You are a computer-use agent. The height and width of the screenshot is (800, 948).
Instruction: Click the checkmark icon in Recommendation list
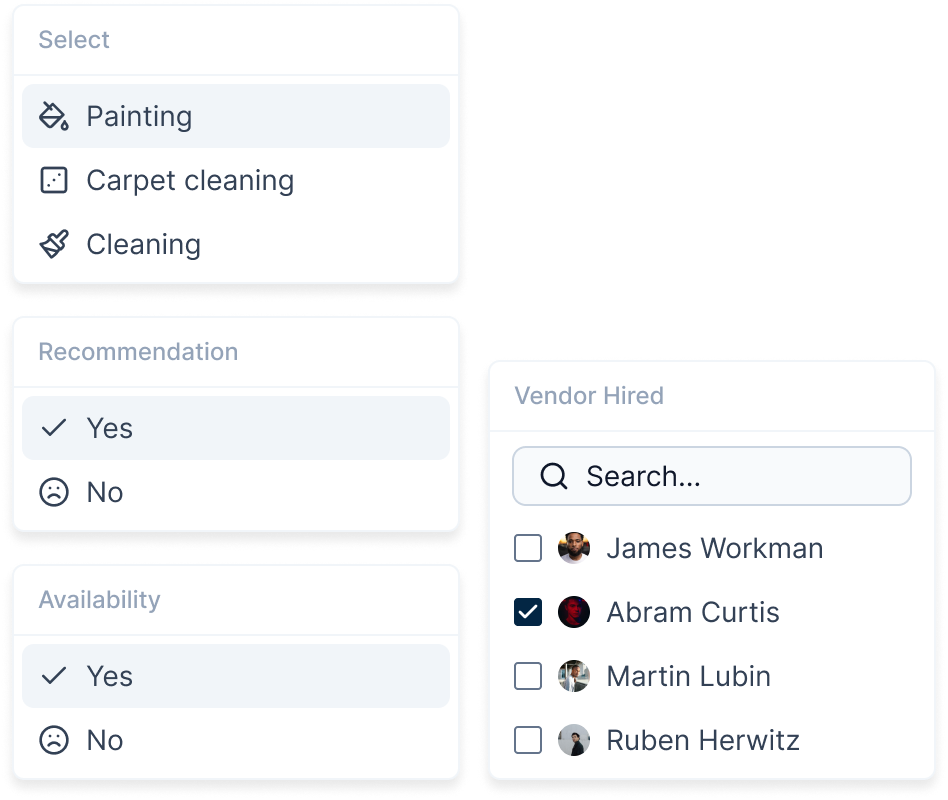pos(53,428)
